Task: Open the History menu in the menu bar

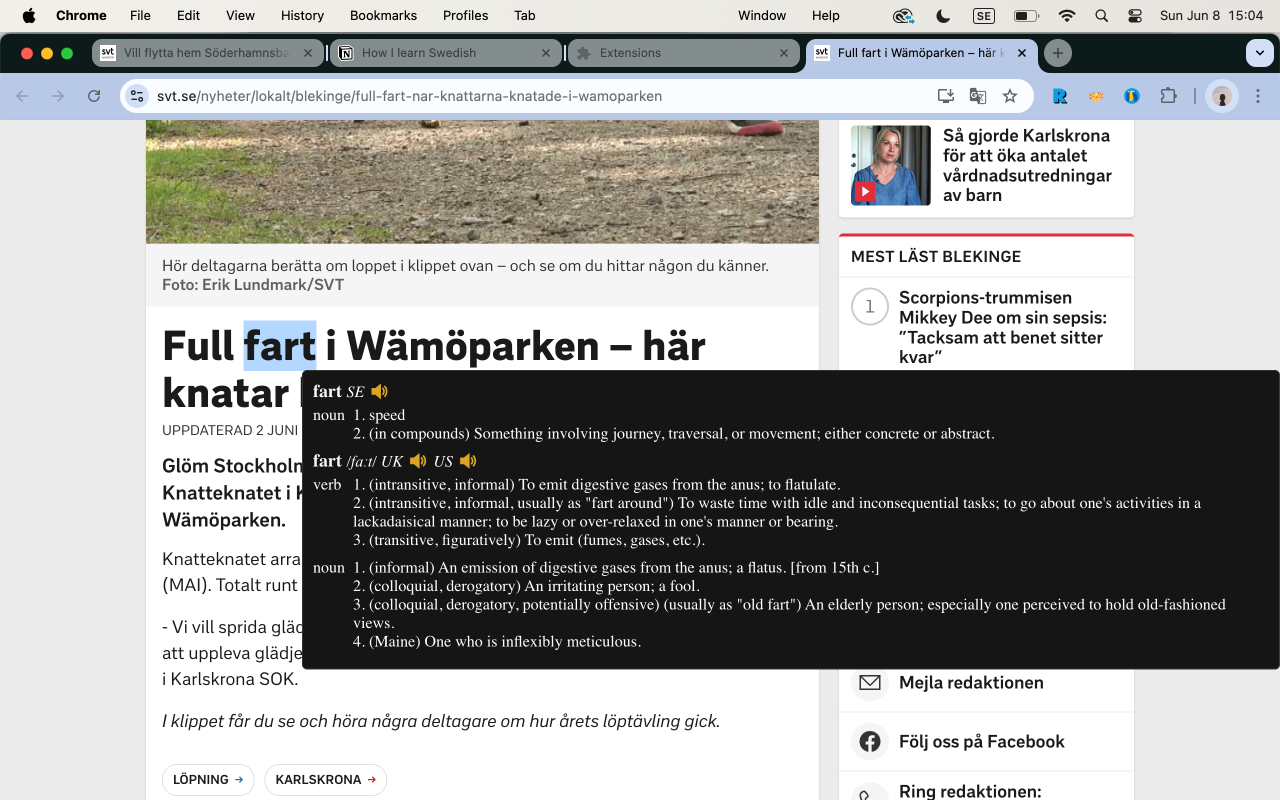Action: coord(301,15)
